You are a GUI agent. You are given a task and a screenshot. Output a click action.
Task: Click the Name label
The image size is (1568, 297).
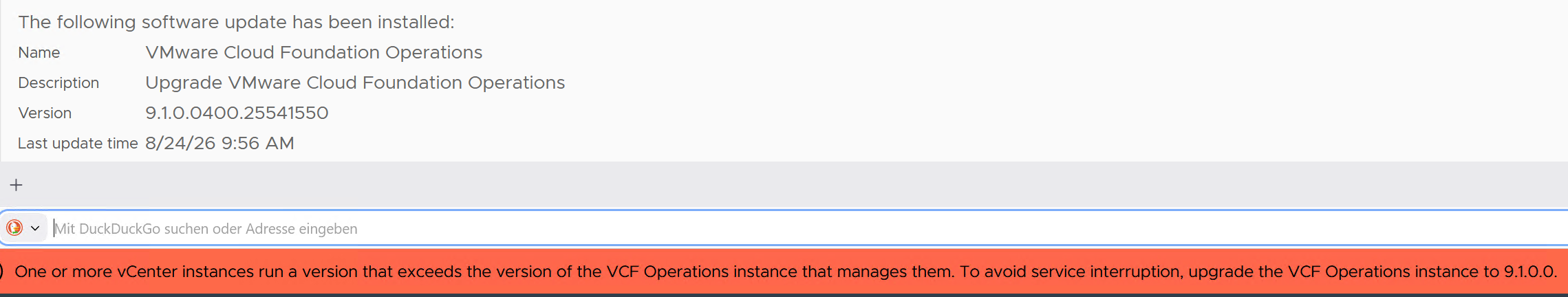39,52
